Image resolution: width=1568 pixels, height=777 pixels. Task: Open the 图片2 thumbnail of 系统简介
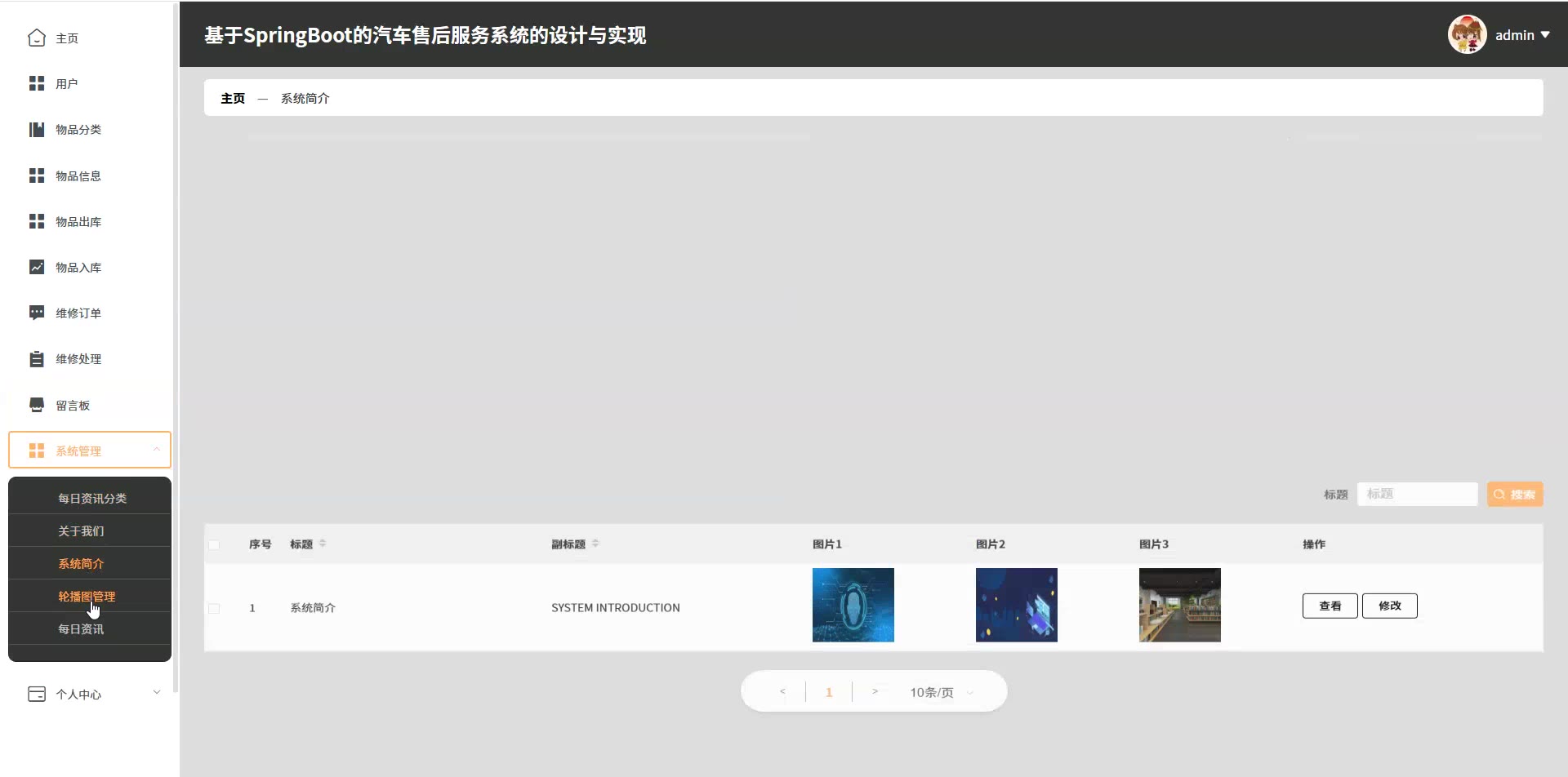click(x=1017, y=605)
